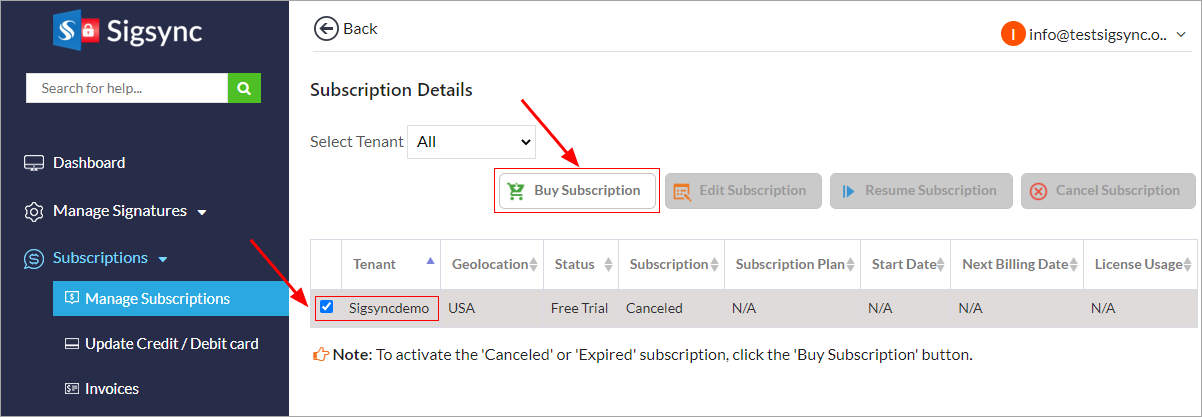
Task: Expand the Manage Signatures submenu arrow
Action: (x=202, y=213)
